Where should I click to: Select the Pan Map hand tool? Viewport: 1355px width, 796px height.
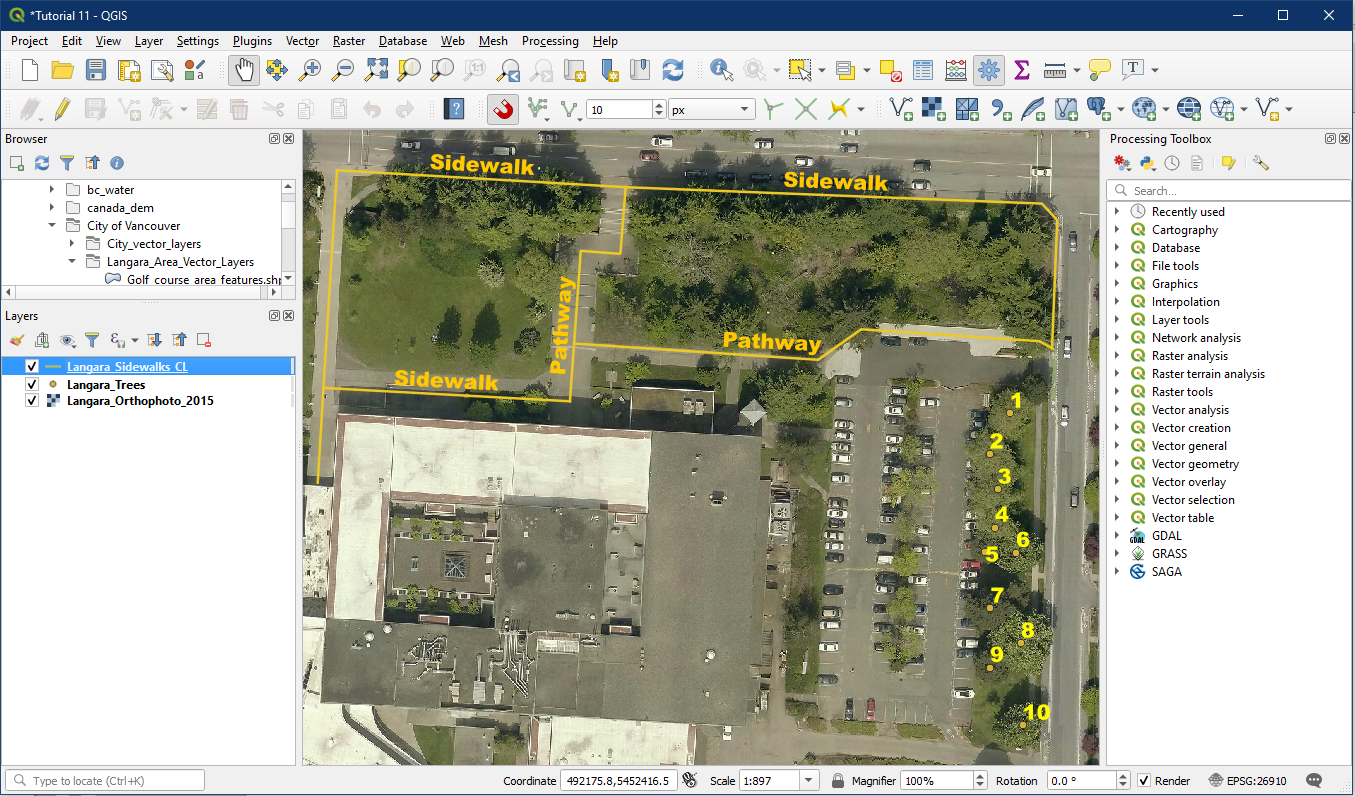(245, 70)
